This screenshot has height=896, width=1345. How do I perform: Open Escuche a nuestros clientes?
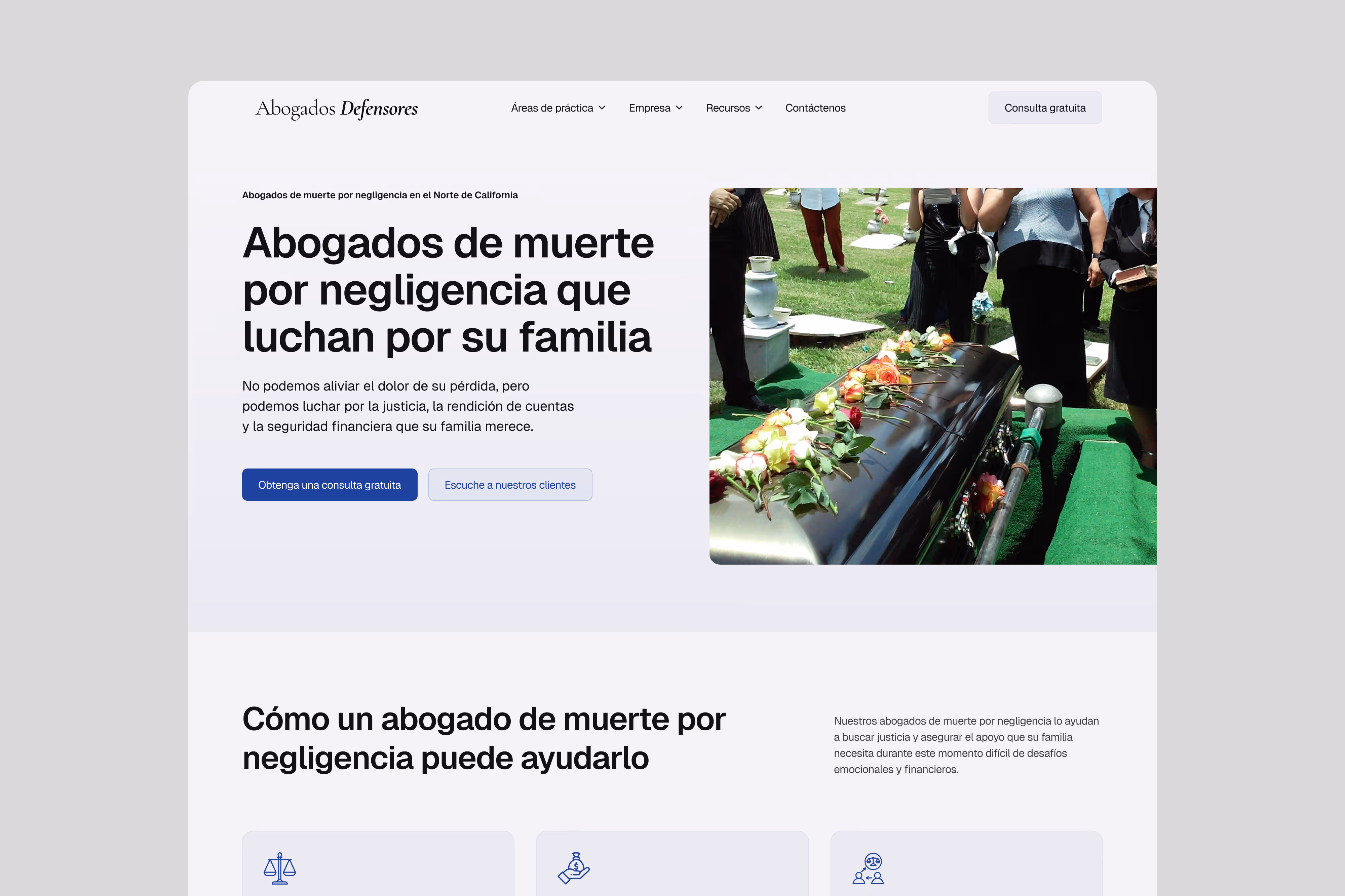click(x=510, y=485)
